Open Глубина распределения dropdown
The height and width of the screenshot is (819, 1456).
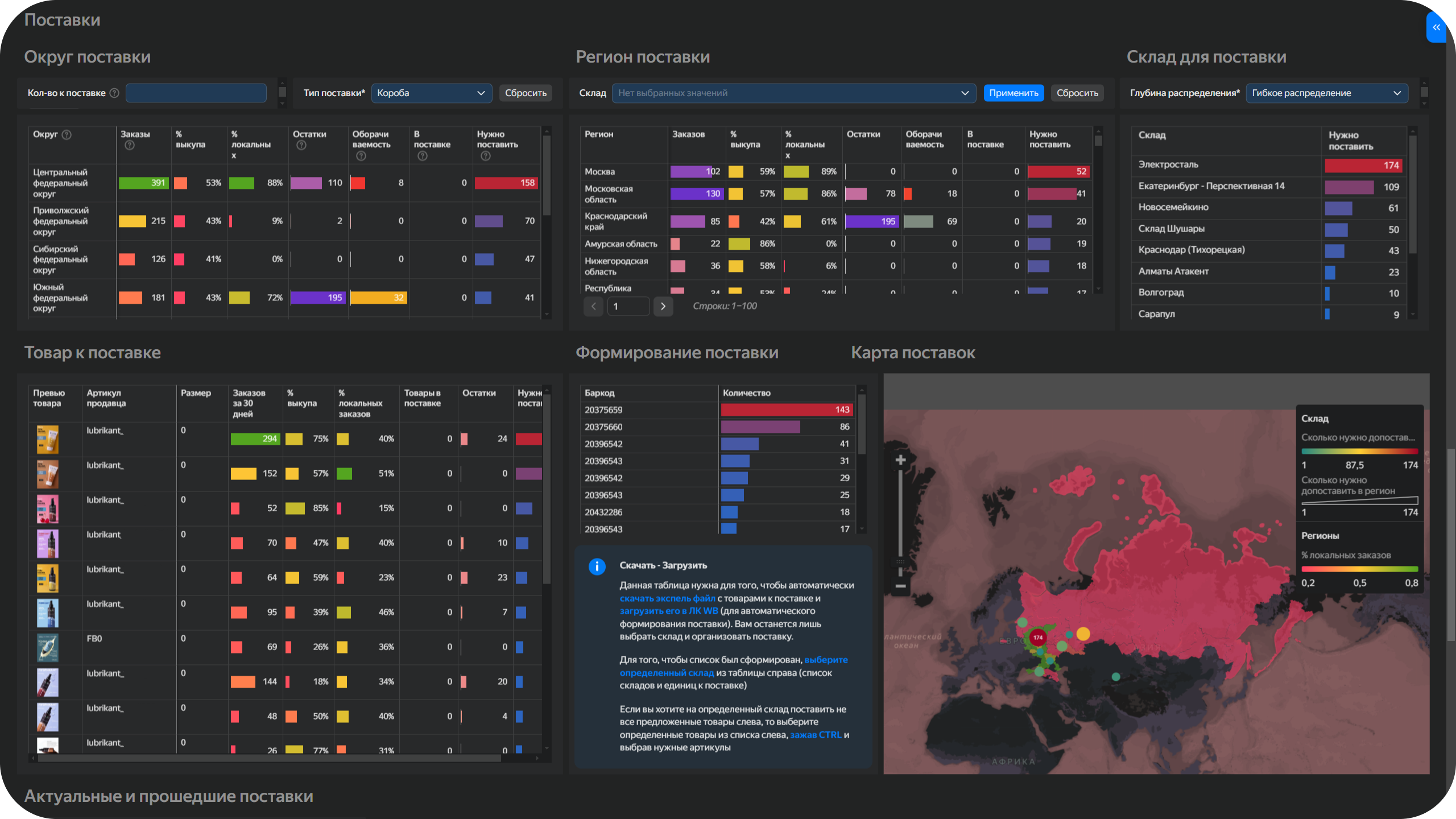[1326, 93]
